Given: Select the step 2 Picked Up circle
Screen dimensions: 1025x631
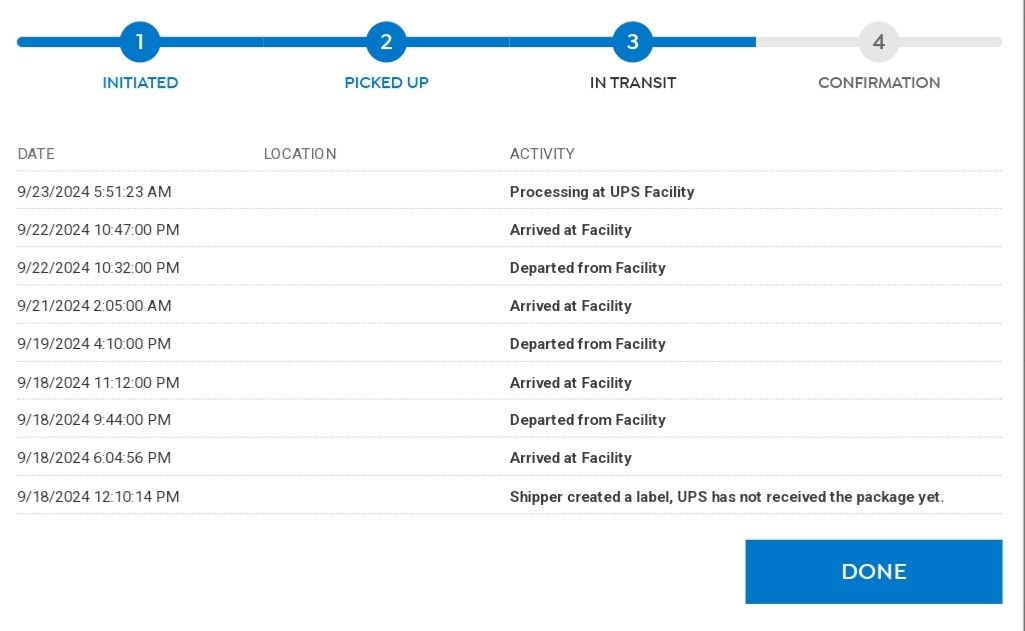Looking at the screenshot, I should 386,42.
